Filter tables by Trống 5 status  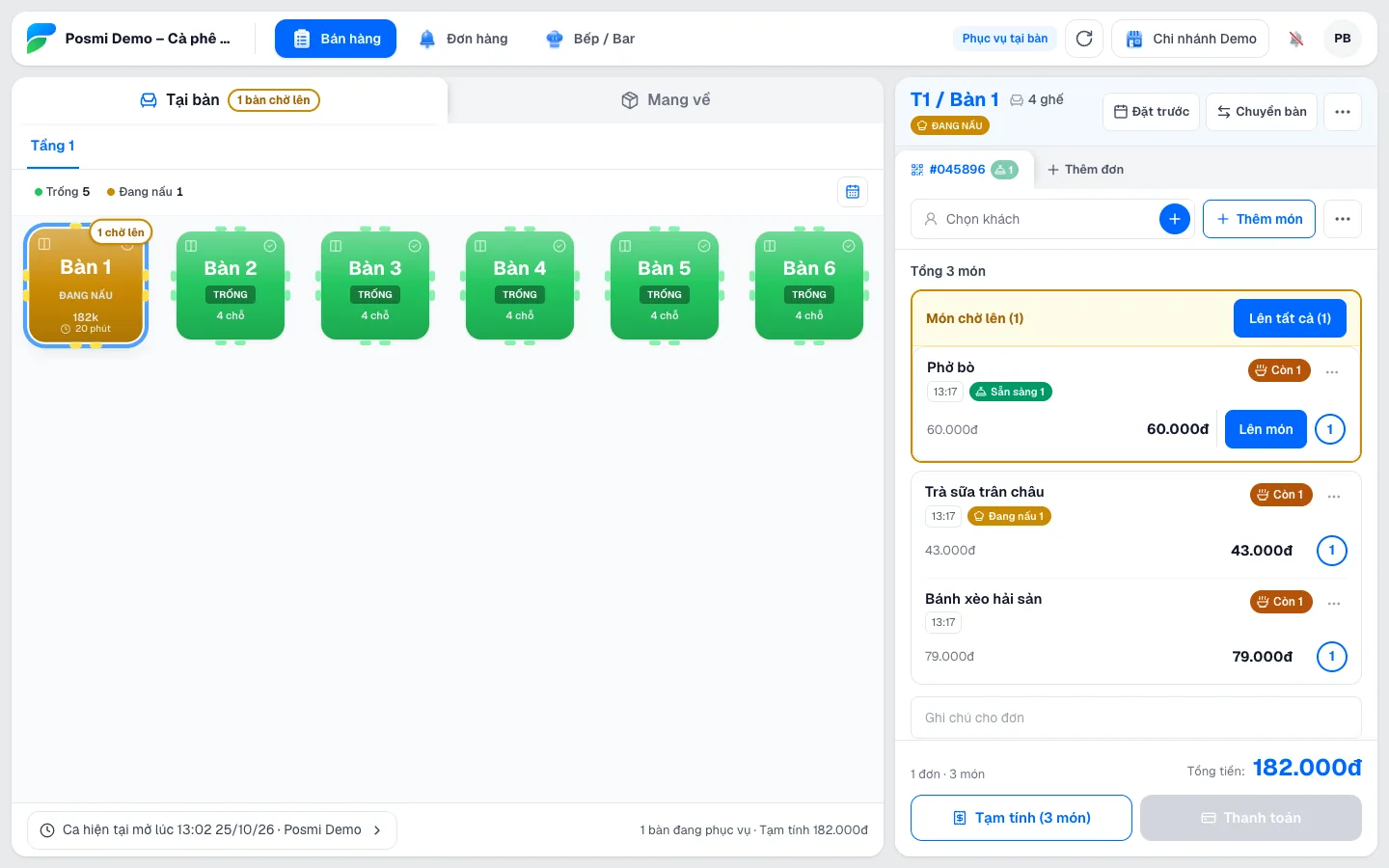point(62,192)
